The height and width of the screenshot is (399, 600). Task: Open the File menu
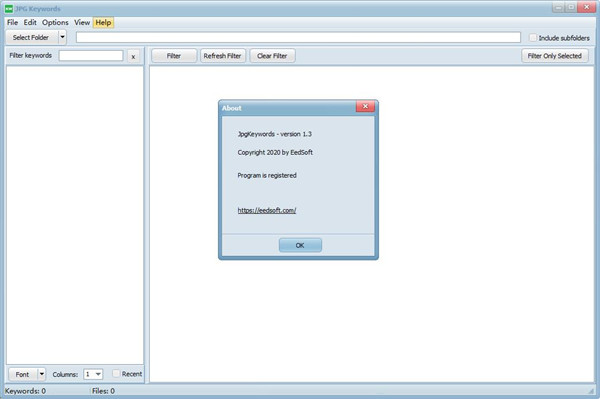click(12, 23)
